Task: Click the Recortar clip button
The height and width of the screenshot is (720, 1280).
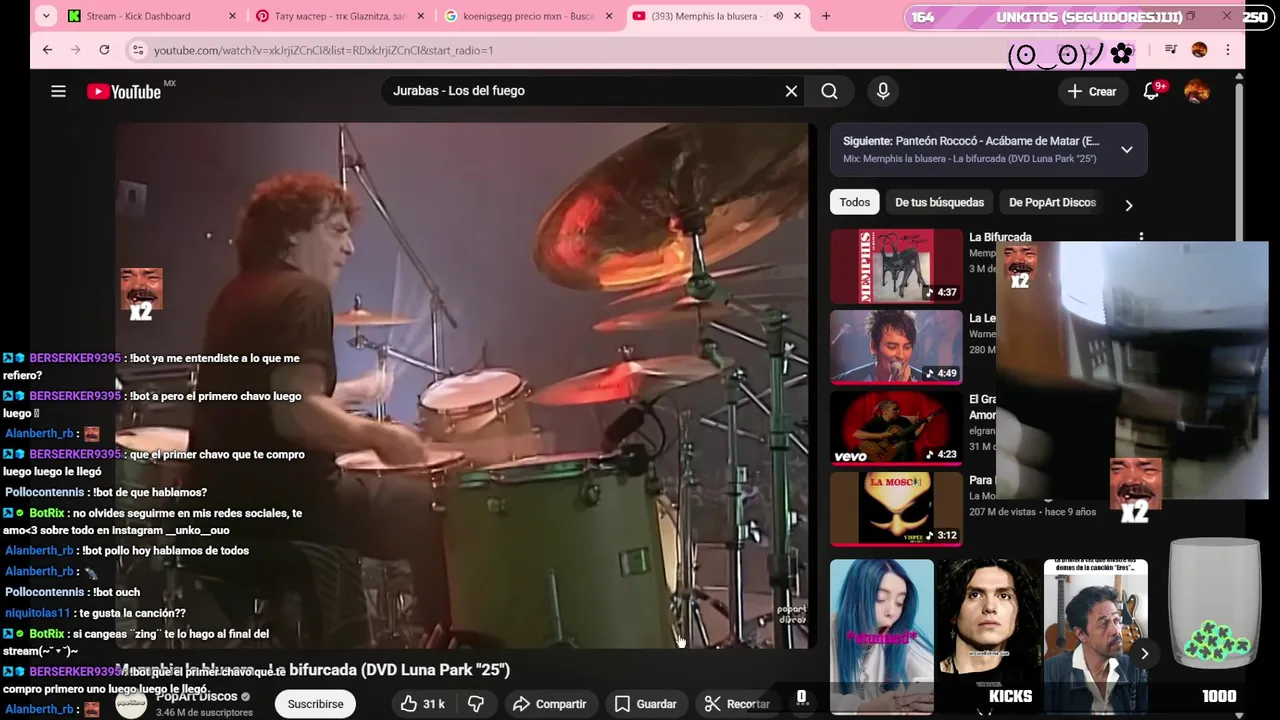Action: [x=737, y=704]
